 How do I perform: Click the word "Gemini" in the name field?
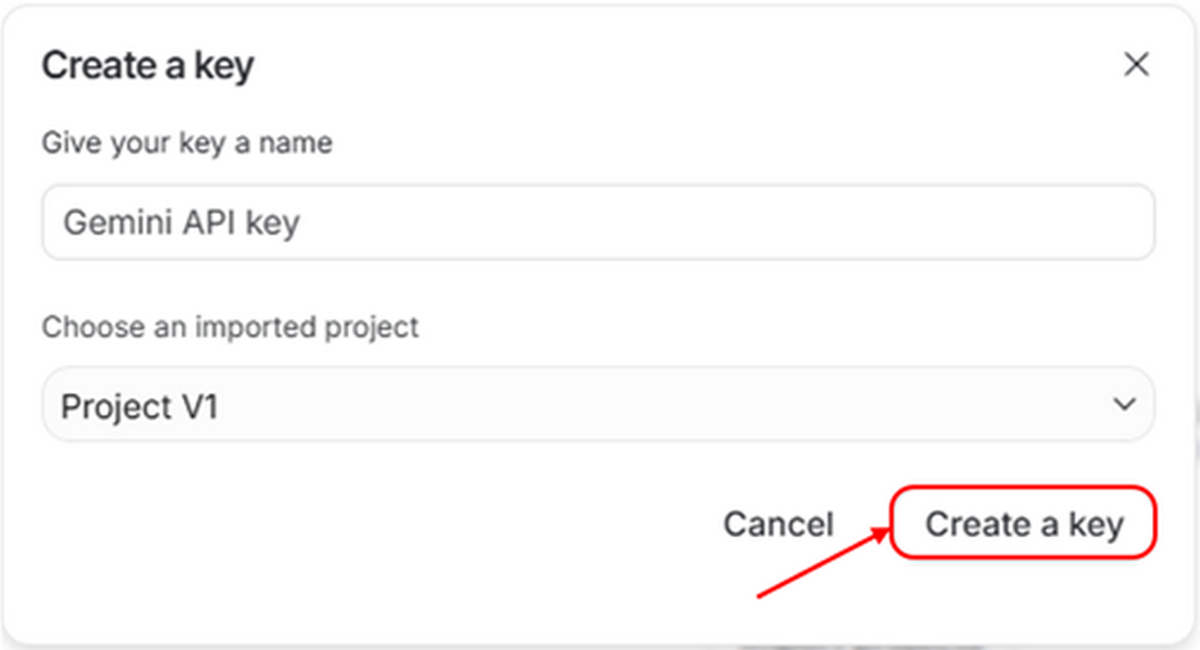[117, 222]
